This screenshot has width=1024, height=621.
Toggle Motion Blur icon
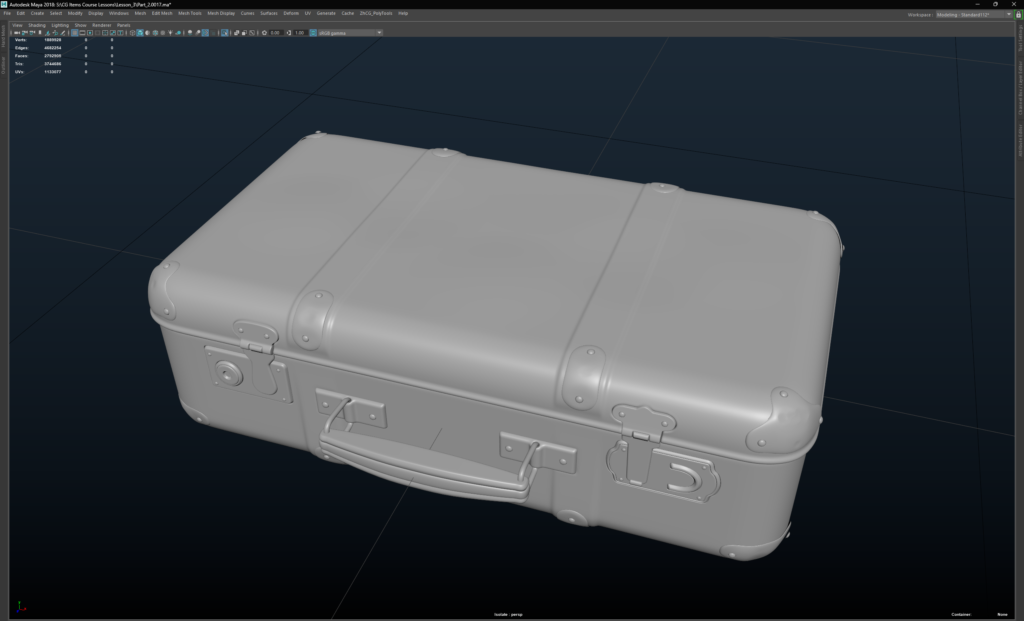(x=197, y=33)
